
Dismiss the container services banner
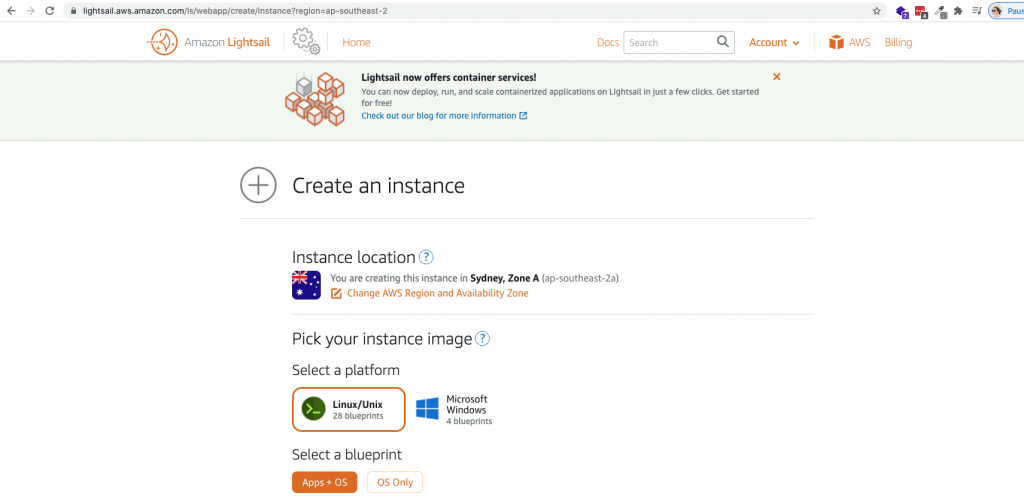coord(777,77)
